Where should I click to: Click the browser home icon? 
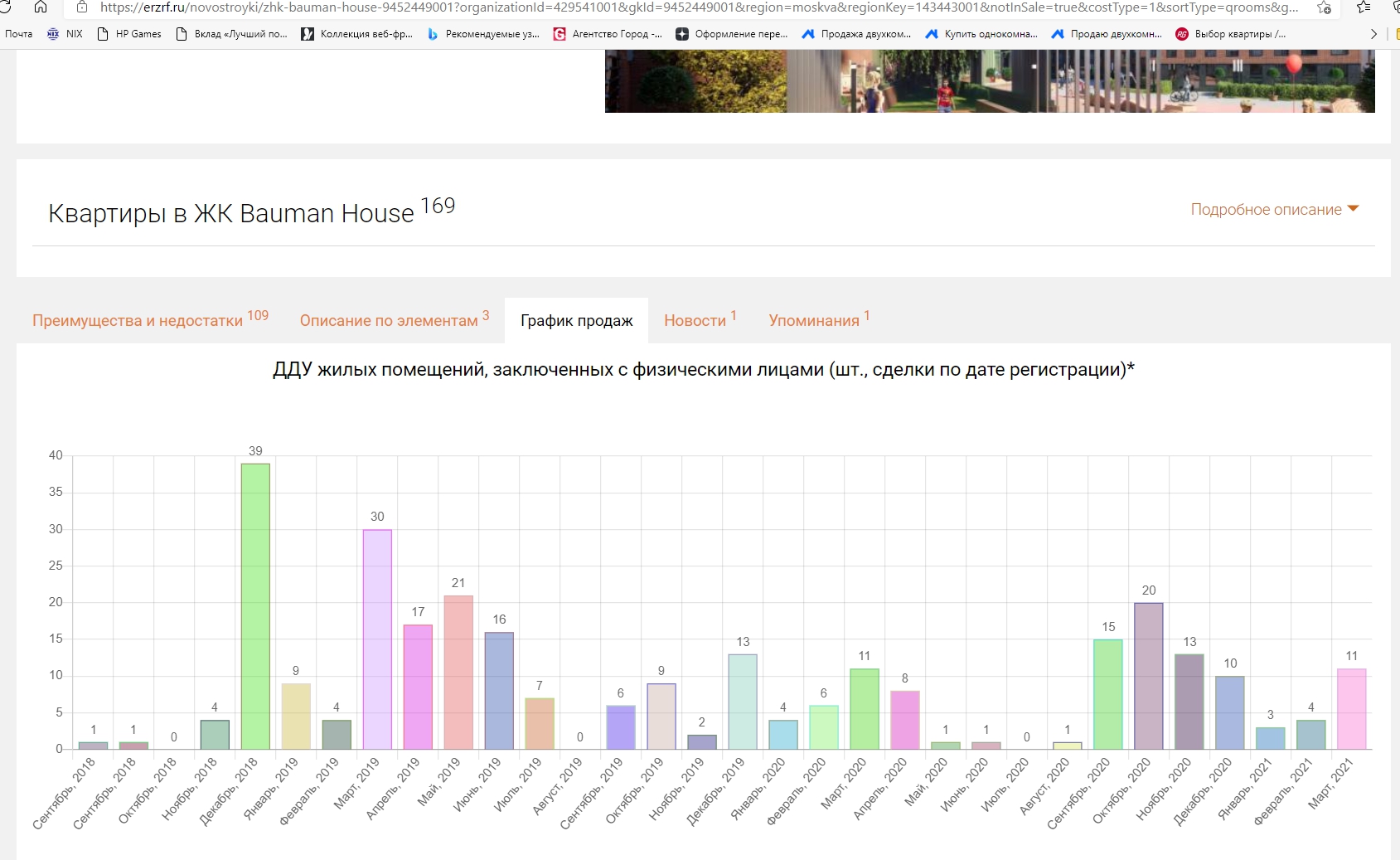(x=40, y=7)
